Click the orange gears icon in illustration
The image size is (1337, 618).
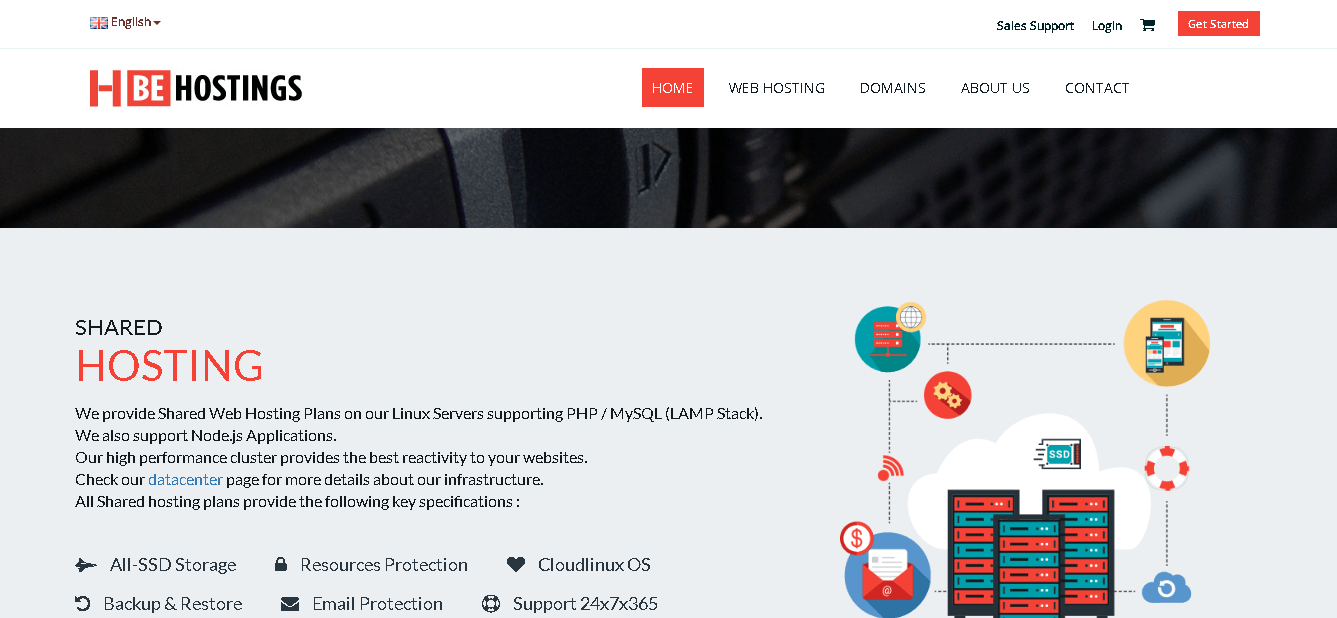pos(947,395)
